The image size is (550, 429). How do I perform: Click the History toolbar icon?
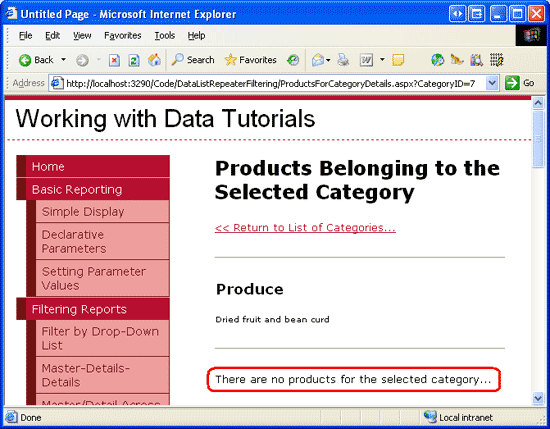(x=293, y=60)
